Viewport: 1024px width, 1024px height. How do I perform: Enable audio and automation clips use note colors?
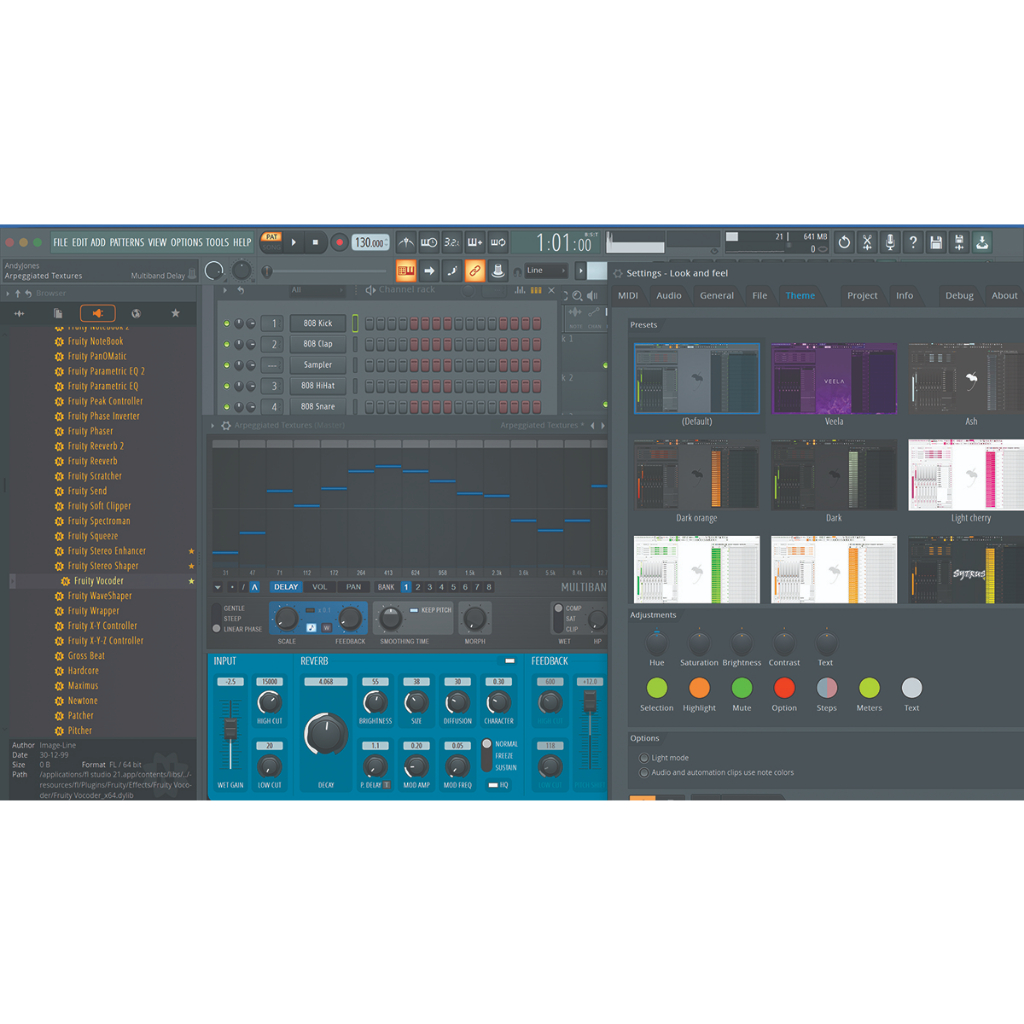(x=643, y=771)
